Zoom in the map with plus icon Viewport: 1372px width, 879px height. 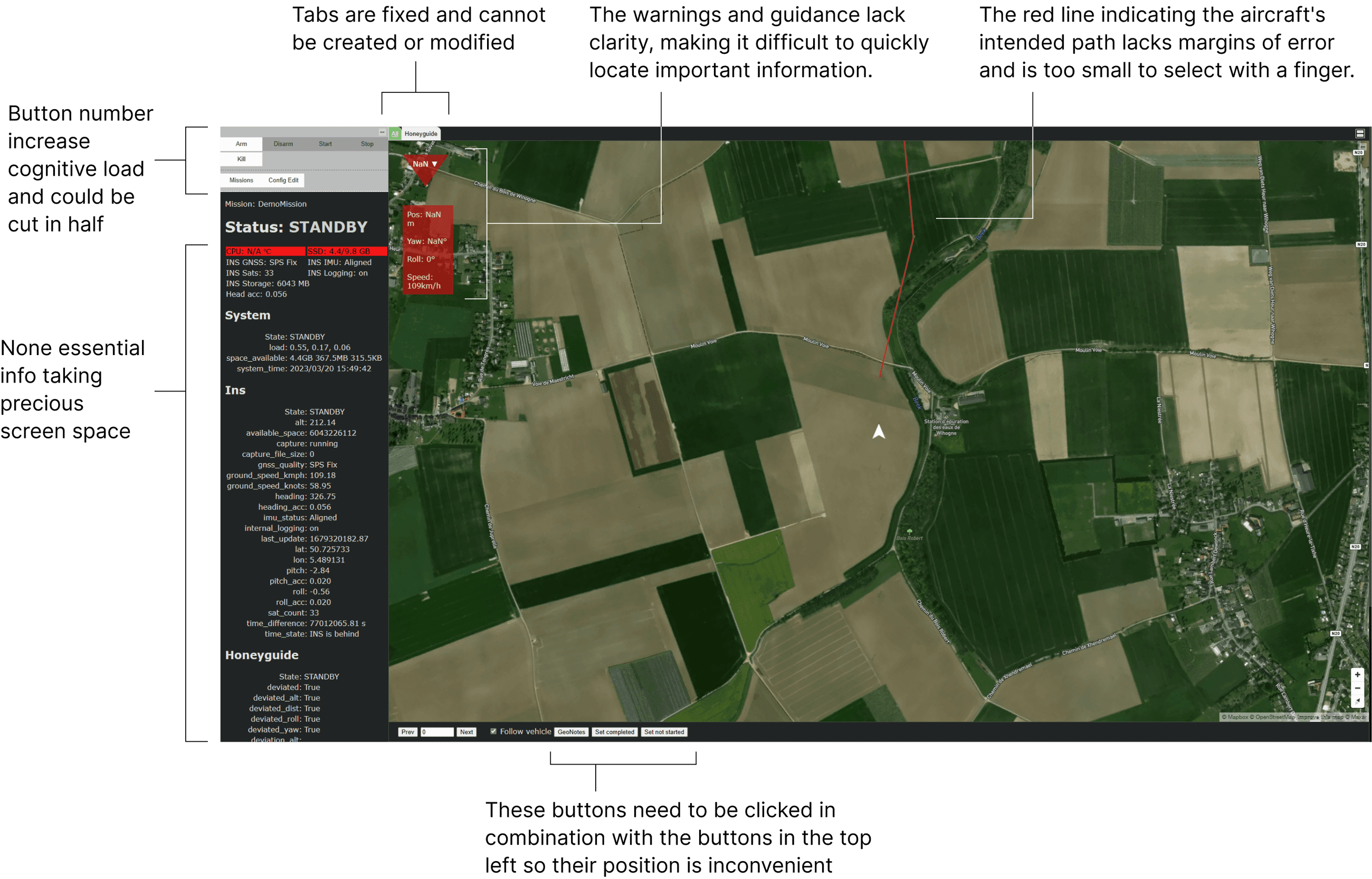1357,675
